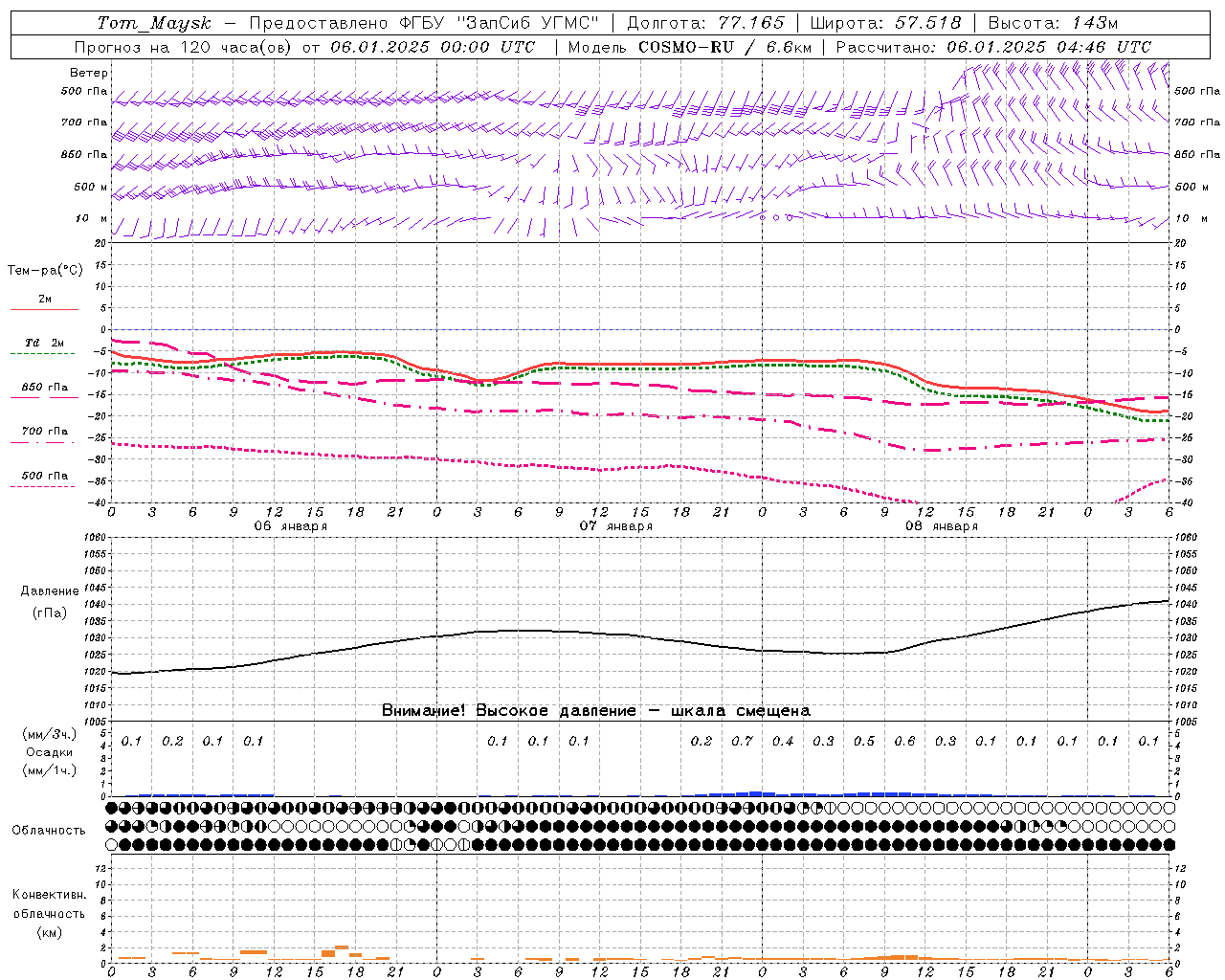Click the Тем-ра(°C) axis title
This screenshot has height=980, width=1225.
point(45,271)
